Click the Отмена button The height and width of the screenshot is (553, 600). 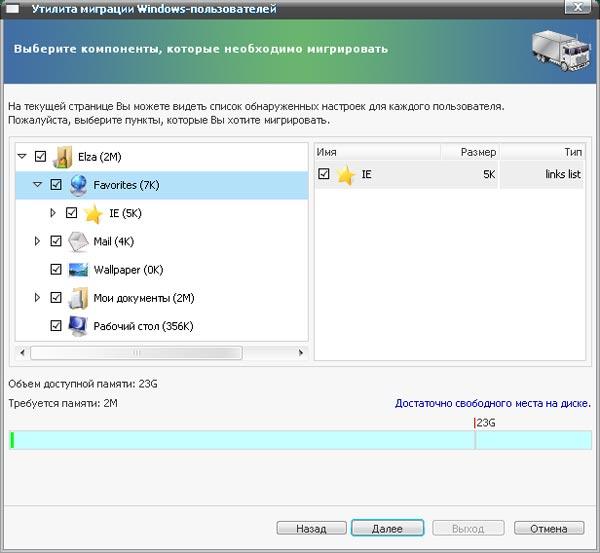coord(549,529)
